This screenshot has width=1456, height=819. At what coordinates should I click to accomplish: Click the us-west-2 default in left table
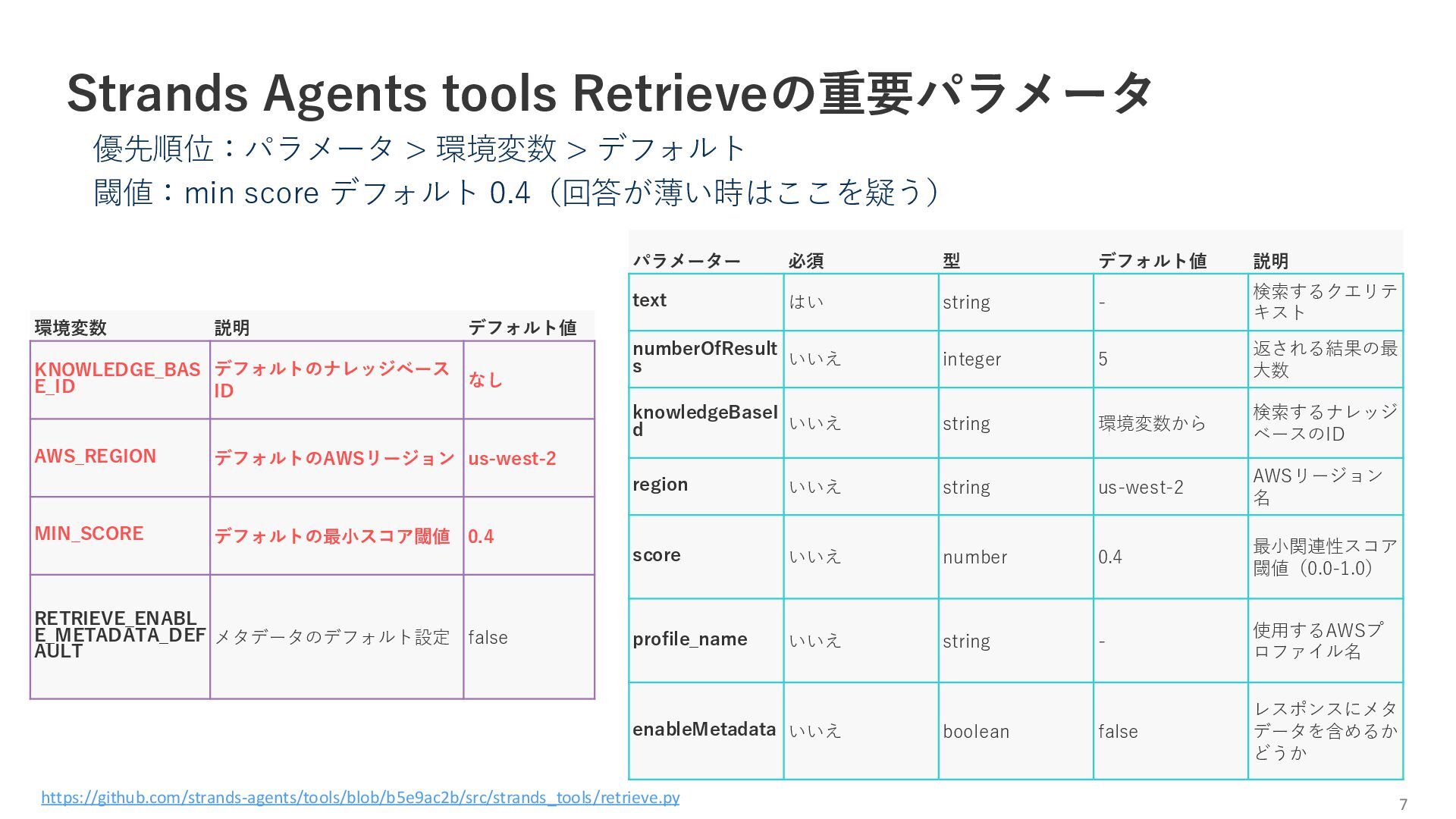[x=512, y=459]
